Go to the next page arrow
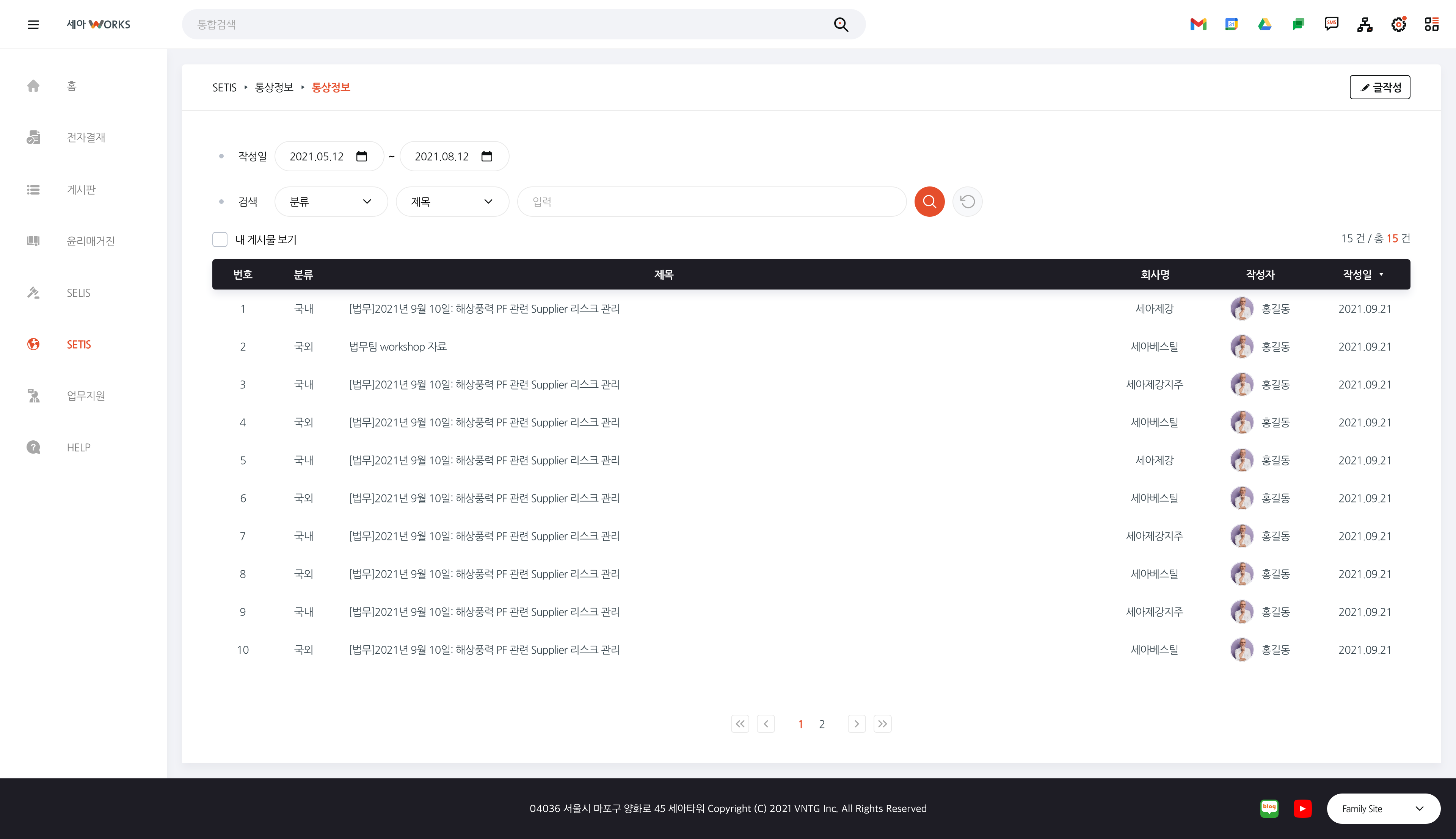1456x839 pixels. [857, 724]
